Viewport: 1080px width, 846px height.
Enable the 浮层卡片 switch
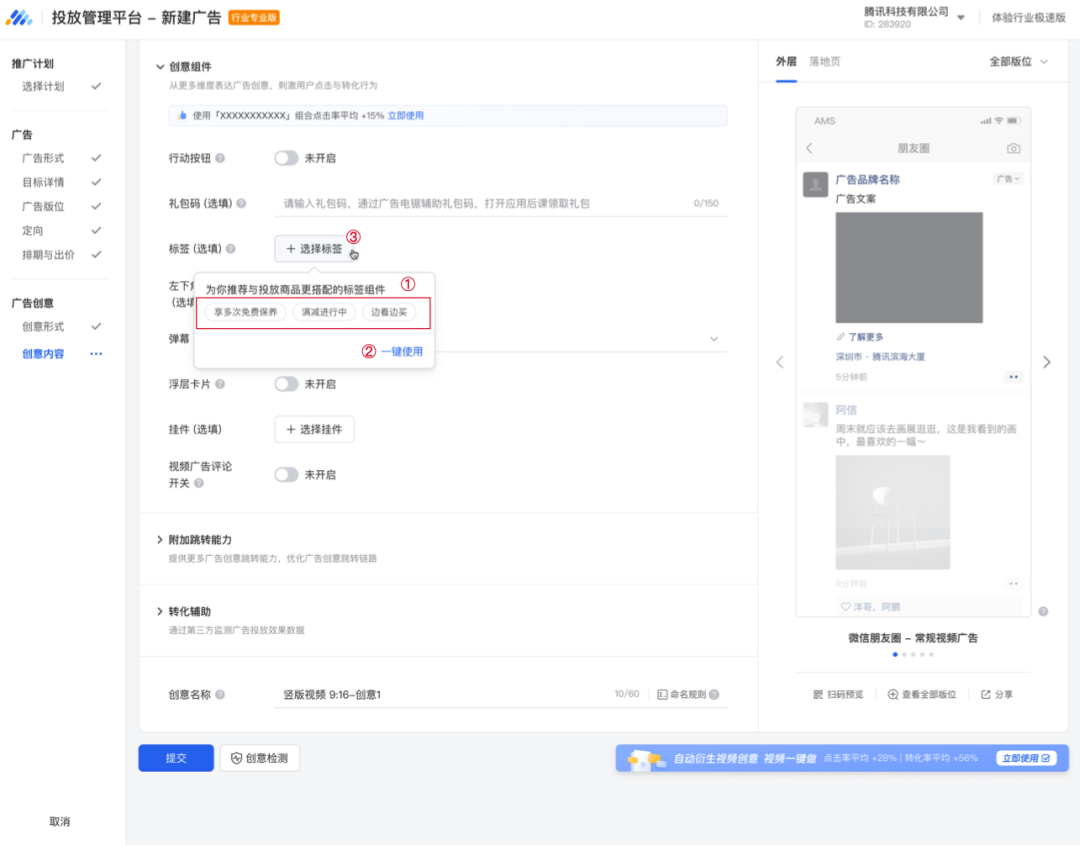(x=287, y=384)
